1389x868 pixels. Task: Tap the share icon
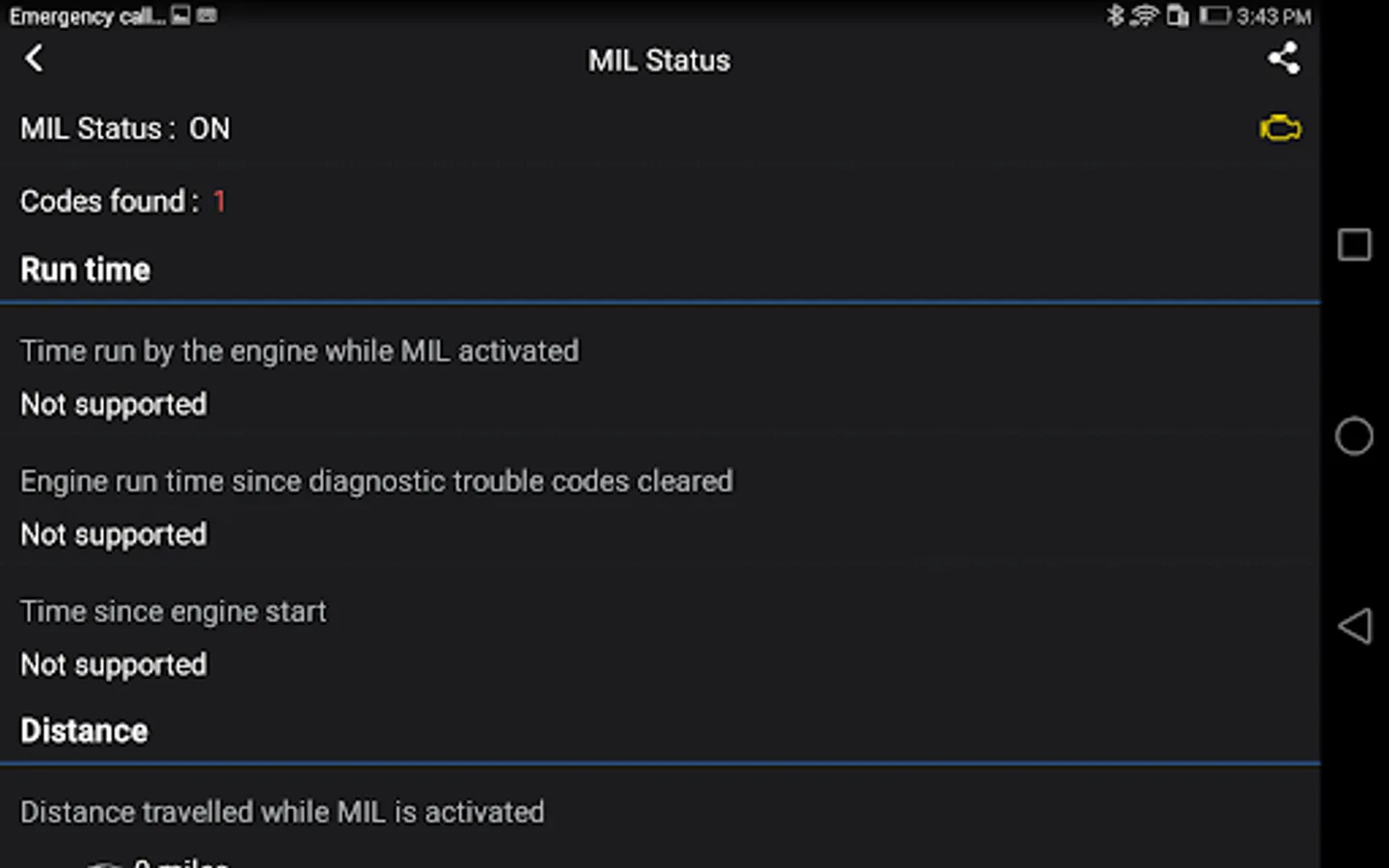point(1283,59)
